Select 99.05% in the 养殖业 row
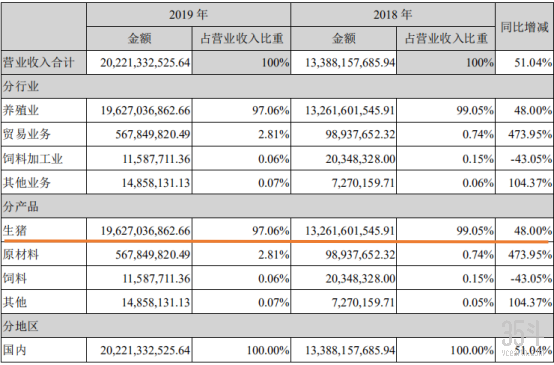This screenshot has width=554, height=365. click(x=475, y=111)
